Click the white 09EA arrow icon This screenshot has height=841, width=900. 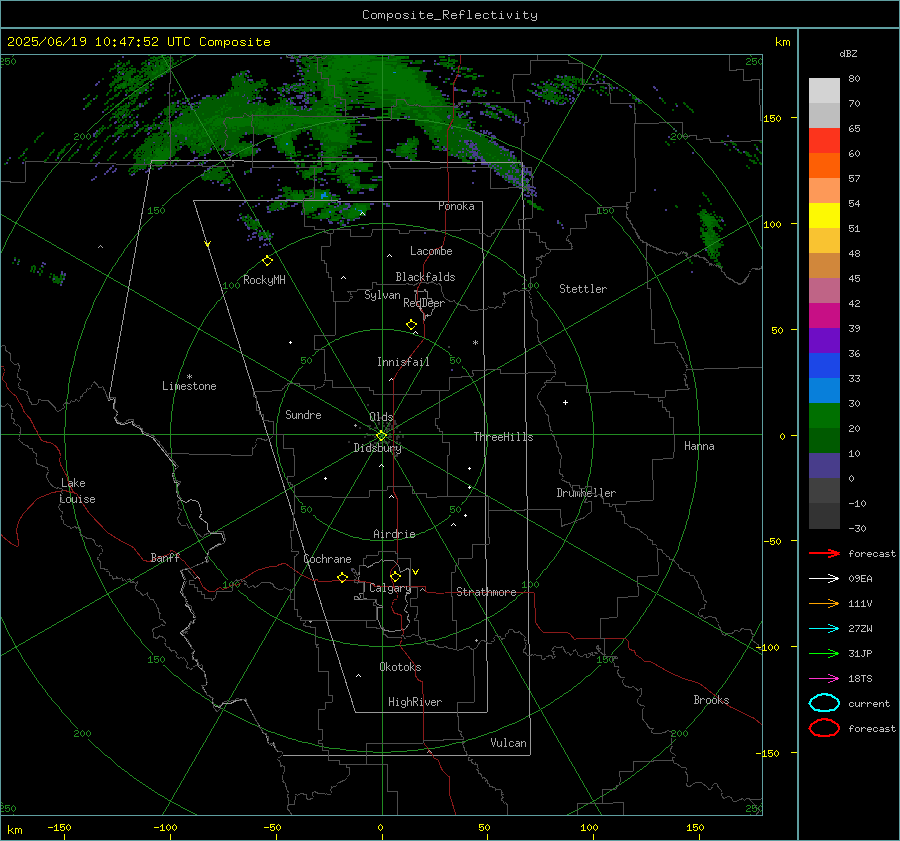[x=824, y=578]
